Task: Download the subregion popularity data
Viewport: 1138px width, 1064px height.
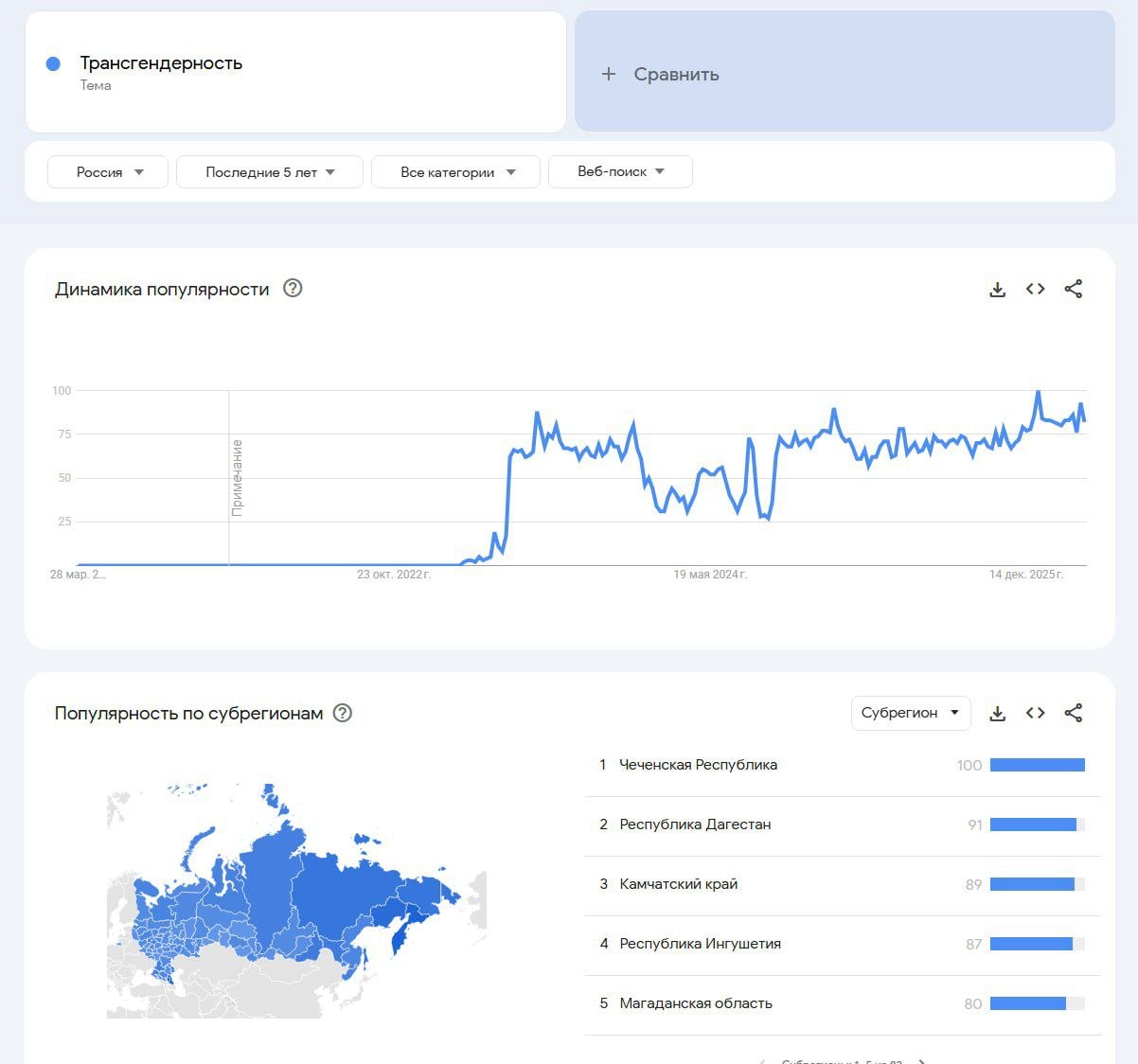Action: 997,714
